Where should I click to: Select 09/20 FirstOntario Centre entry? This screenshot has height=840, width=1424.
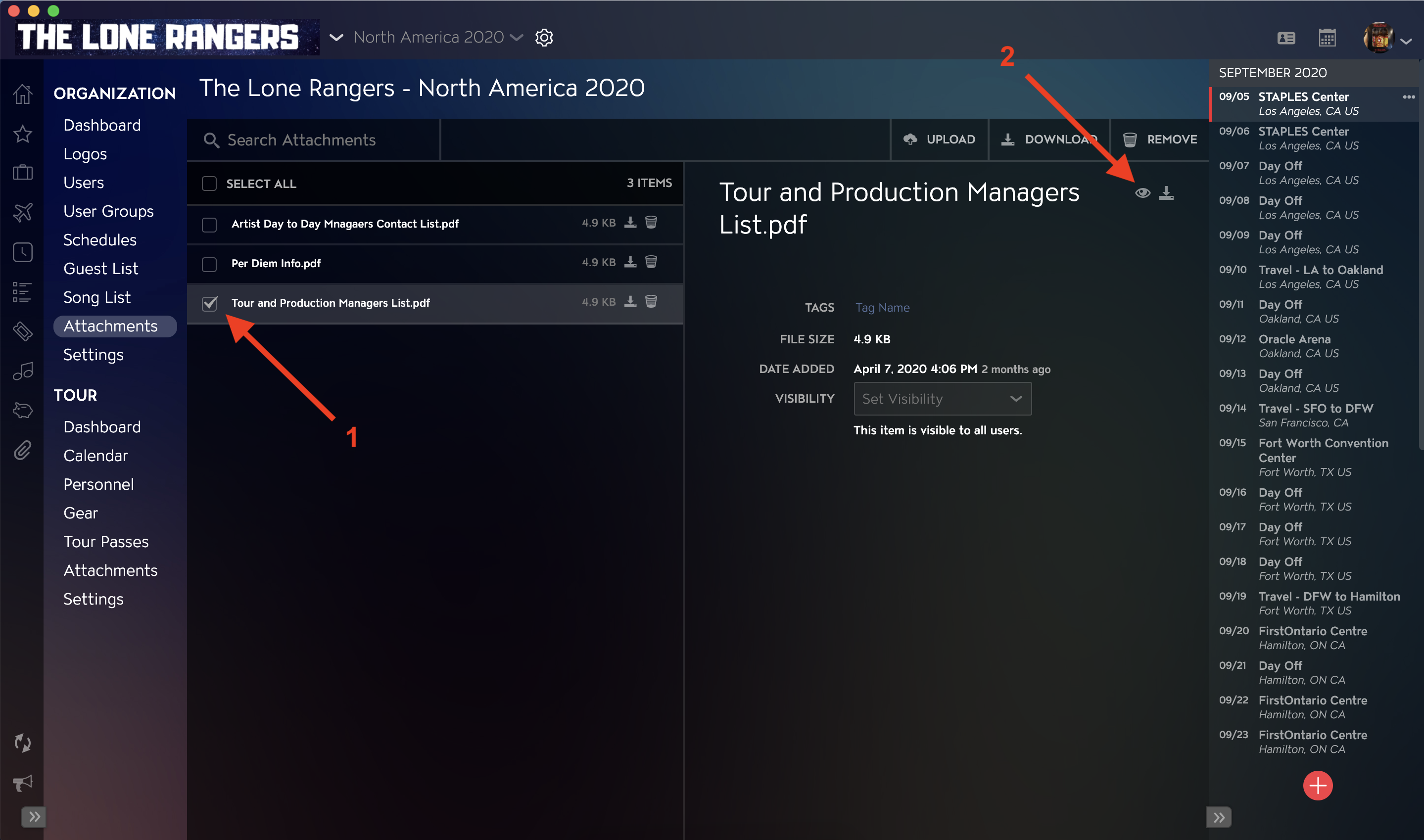[x=1314, y=638]
